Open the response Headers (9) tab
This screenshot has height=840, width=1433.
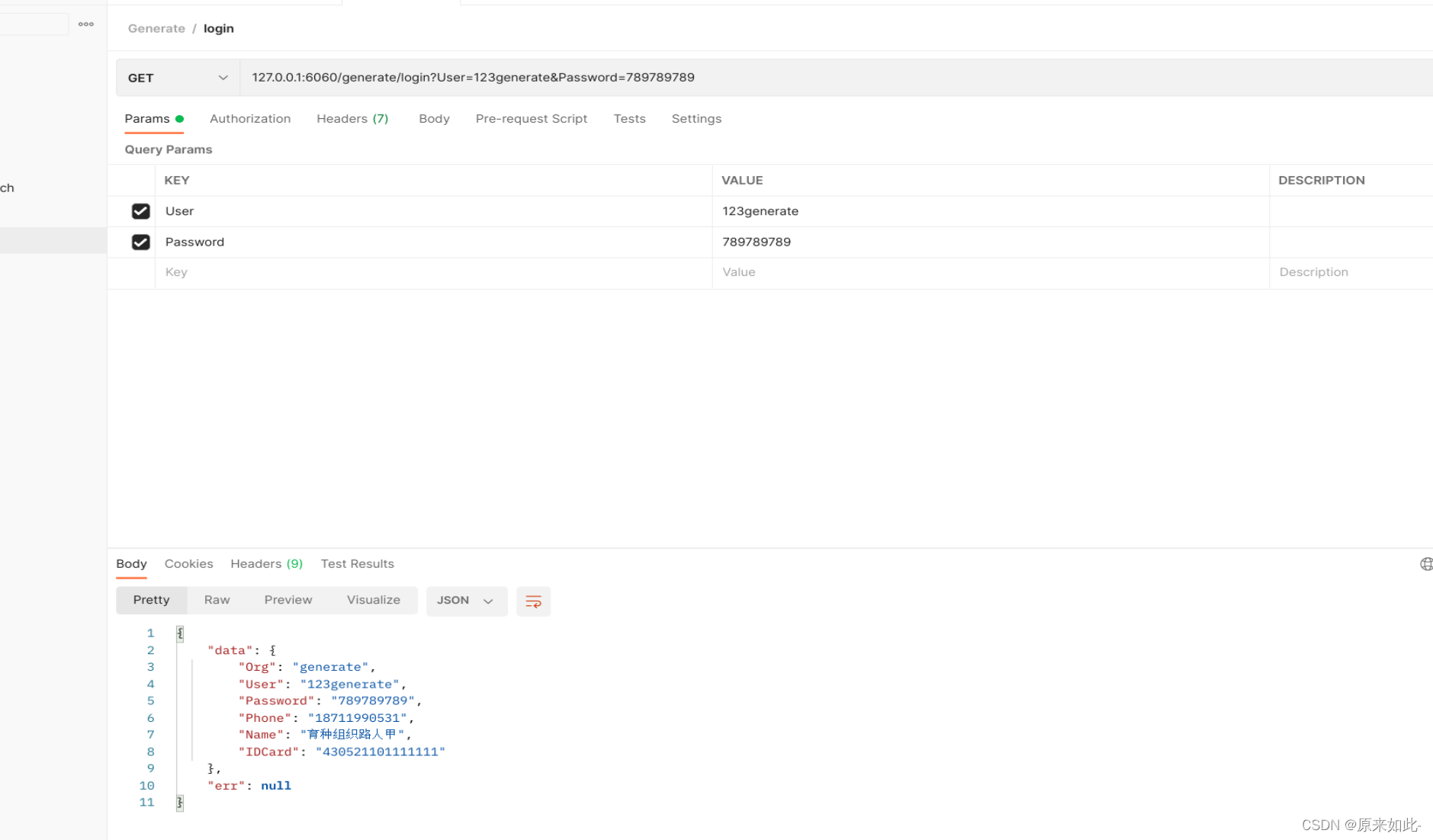point(266,564)
